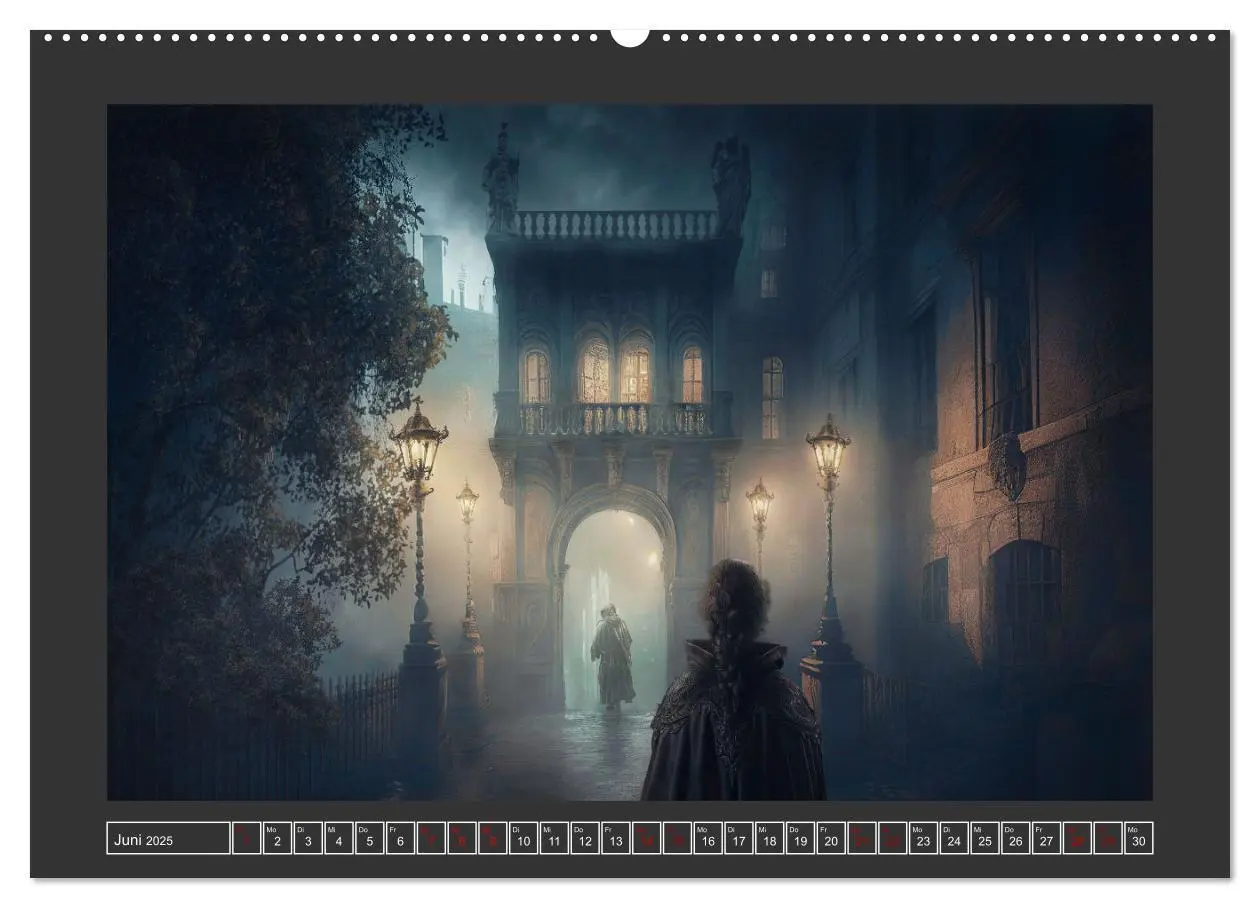The height and width of the screenshot is (908, 1260).
Task: Select the Mo 30 date cell
Action: point(1139,838)
